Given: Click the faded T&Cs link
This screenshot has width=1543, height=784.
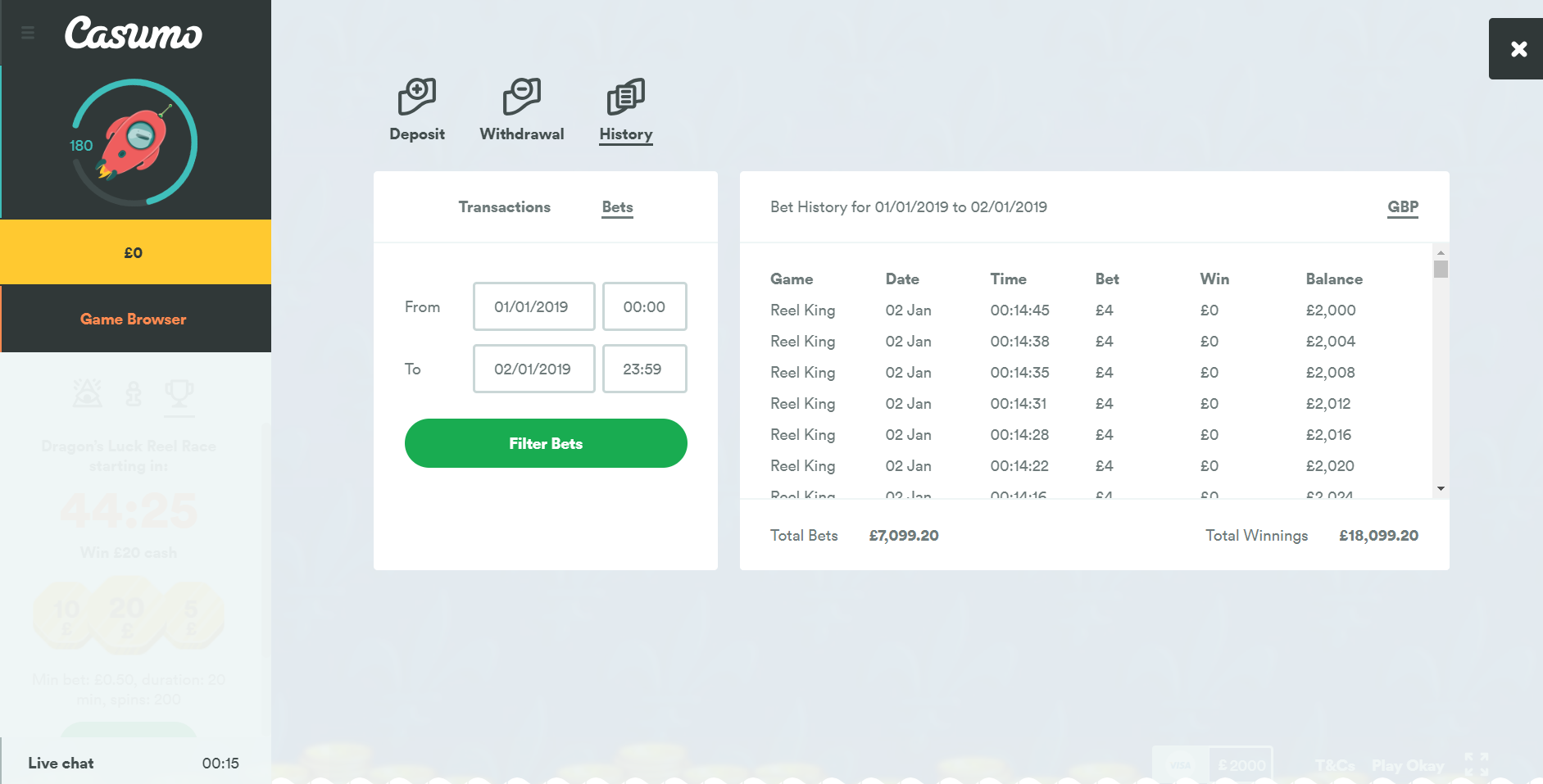Looking at the screenshot, I should click(x=1335, y=765).
